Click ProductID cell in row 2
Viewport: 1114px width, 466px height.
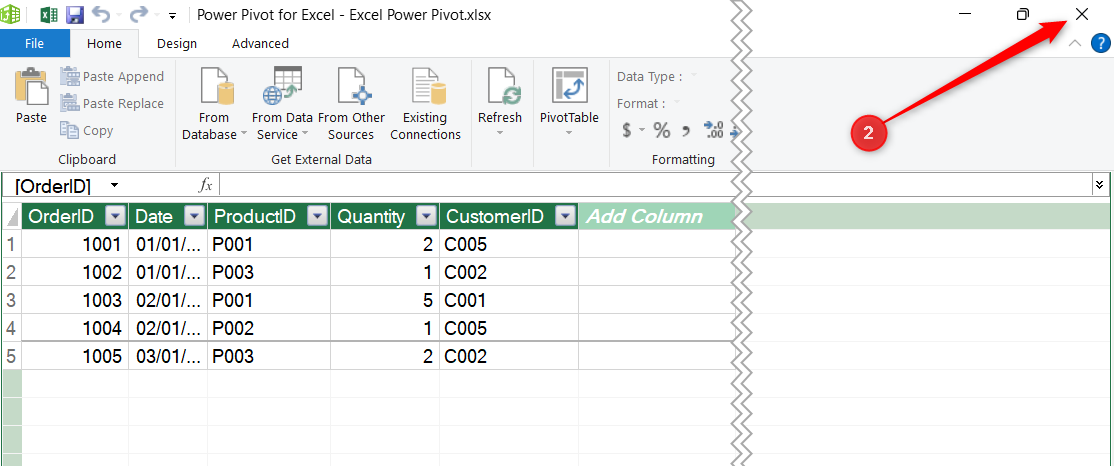pyautogui.click(x=269, y=272)
